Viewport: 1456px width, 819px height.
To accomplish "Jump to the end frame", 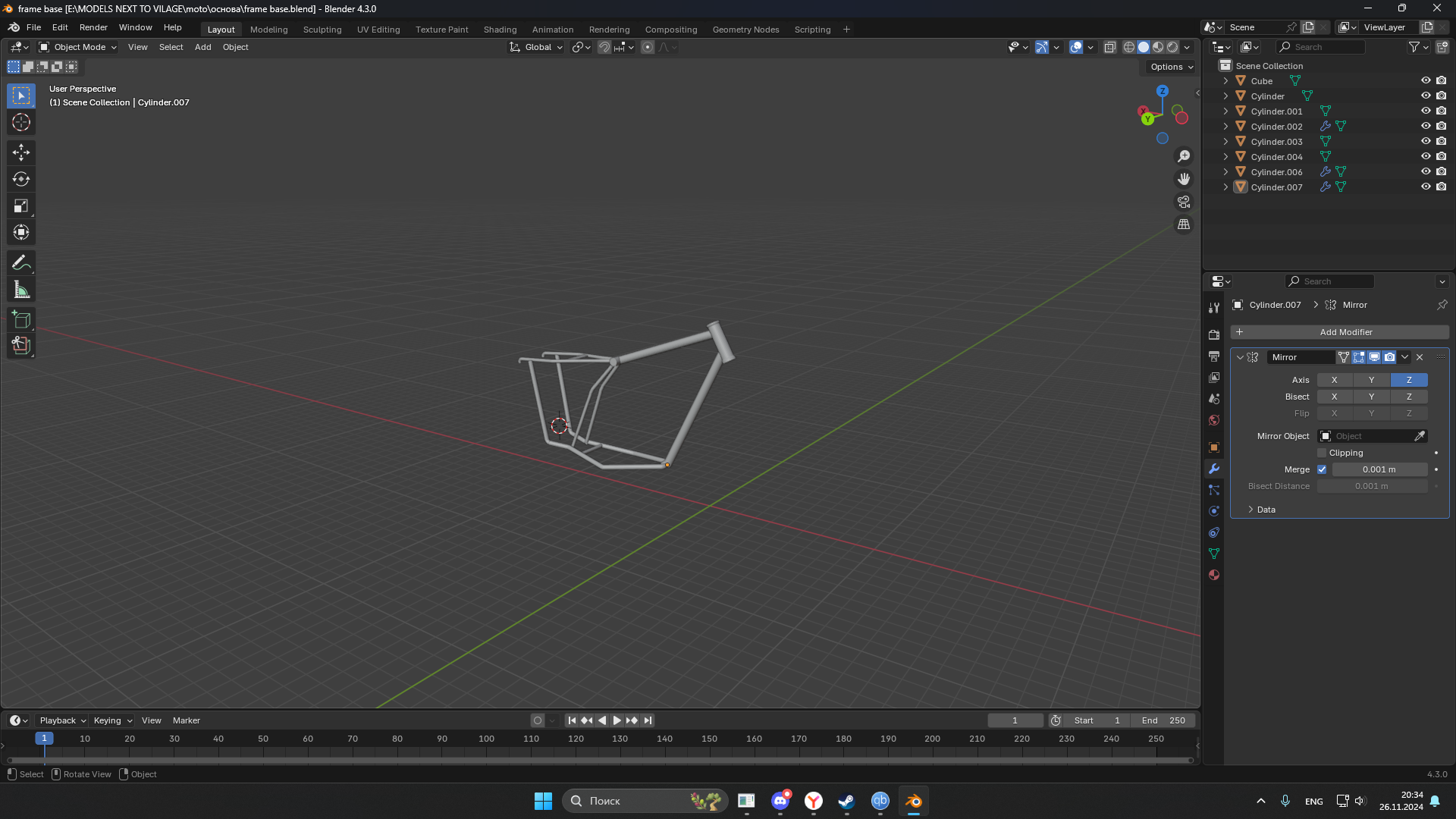I will (x=648, y=720).
